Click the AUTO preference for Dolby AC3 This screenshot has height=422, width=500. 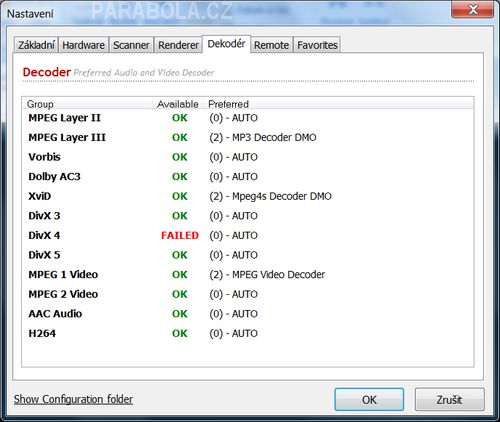[233, 176]
